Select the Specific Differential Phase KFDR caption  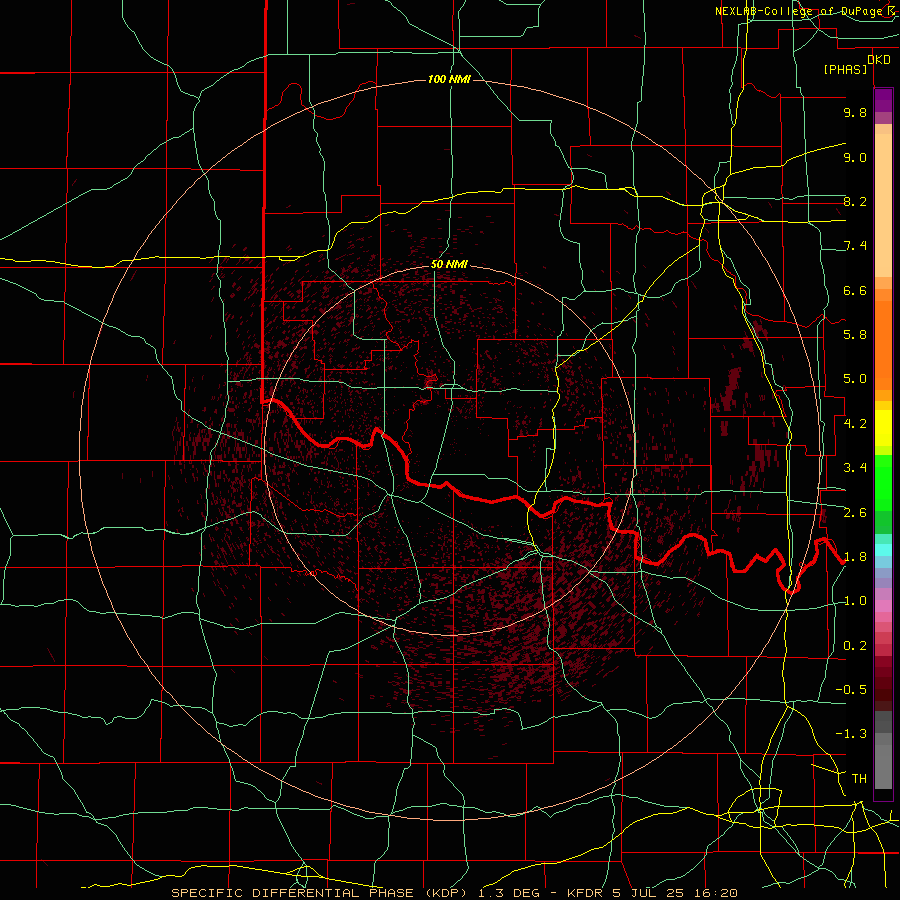[x=454, y=893]
